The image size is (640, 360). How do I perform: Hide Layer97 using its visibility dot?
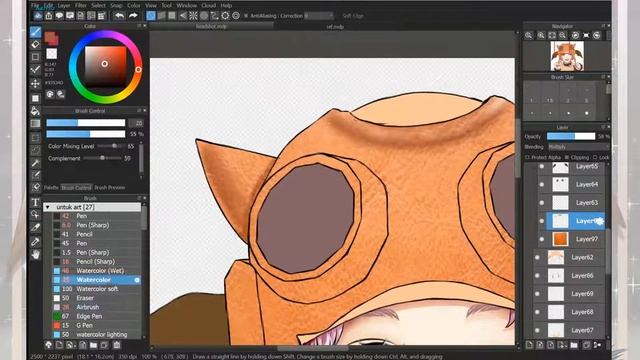point(542,239)
